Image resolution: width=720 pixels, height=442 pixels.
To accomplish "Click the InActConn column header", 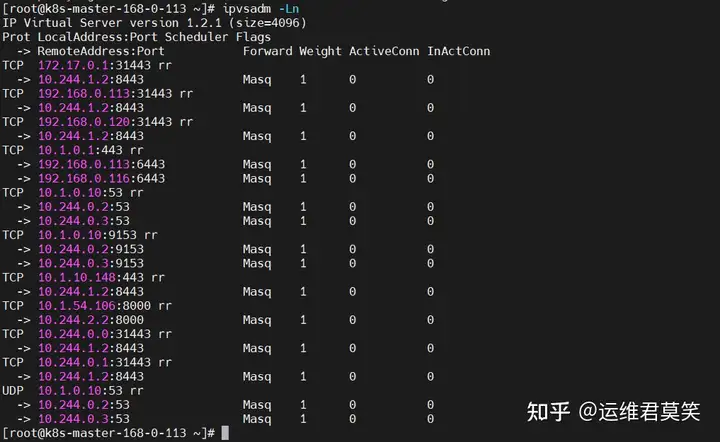I will pyautogui.click(x=458, y=51).
